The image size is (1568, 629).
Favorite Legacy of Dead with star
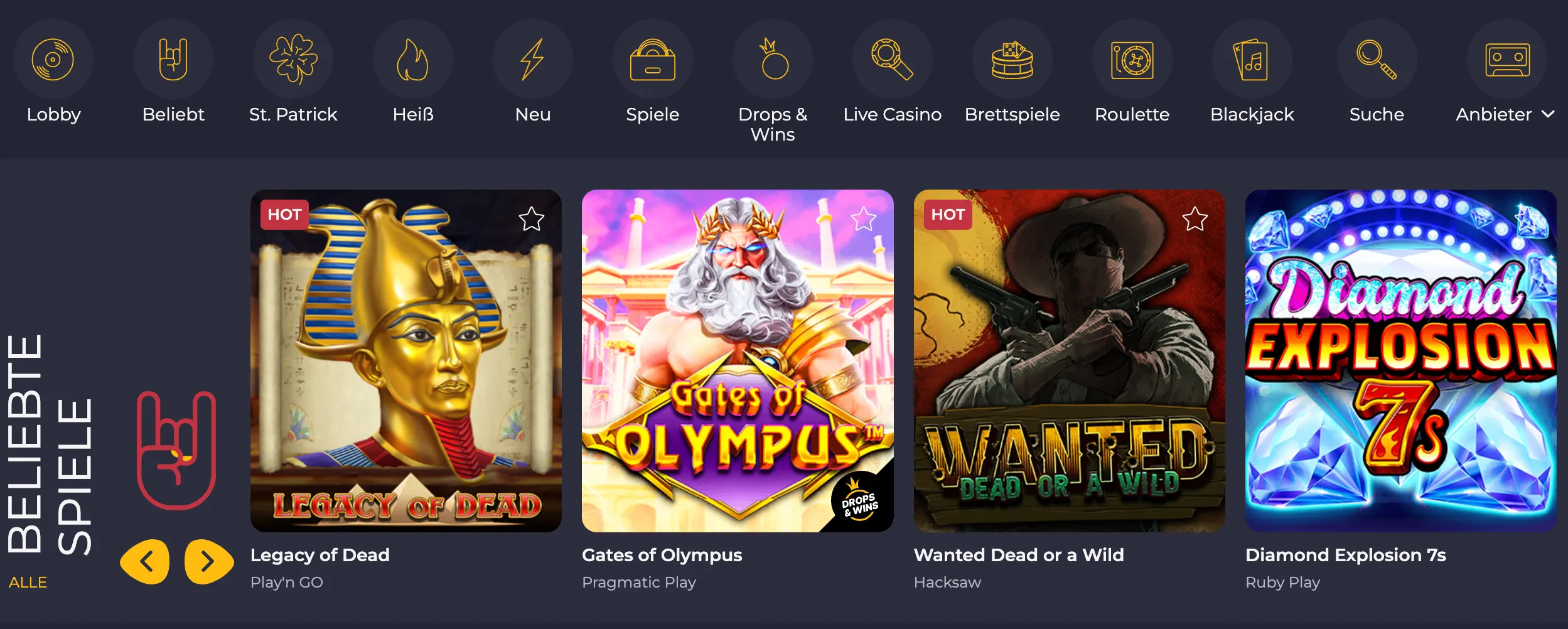click(x=532, y=219)
